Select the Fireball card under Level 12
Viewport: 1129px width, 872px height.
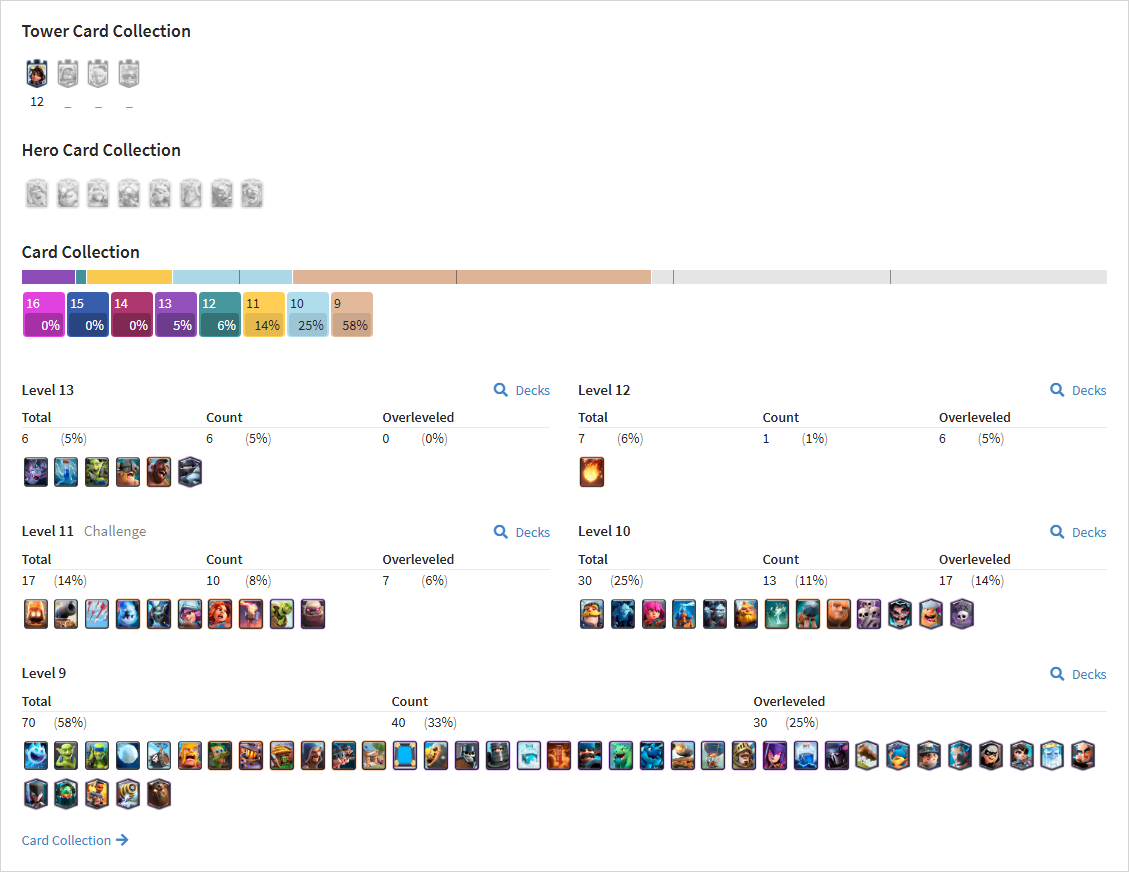point(592,472)
